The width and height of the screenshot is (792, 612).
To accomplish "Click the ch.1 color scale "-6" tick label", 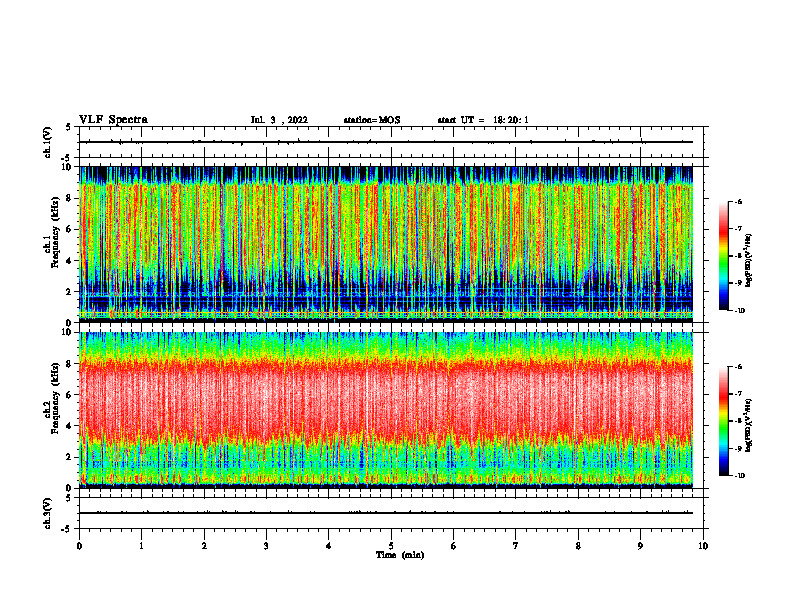I will pyautogui.click(x=738, y=201).
